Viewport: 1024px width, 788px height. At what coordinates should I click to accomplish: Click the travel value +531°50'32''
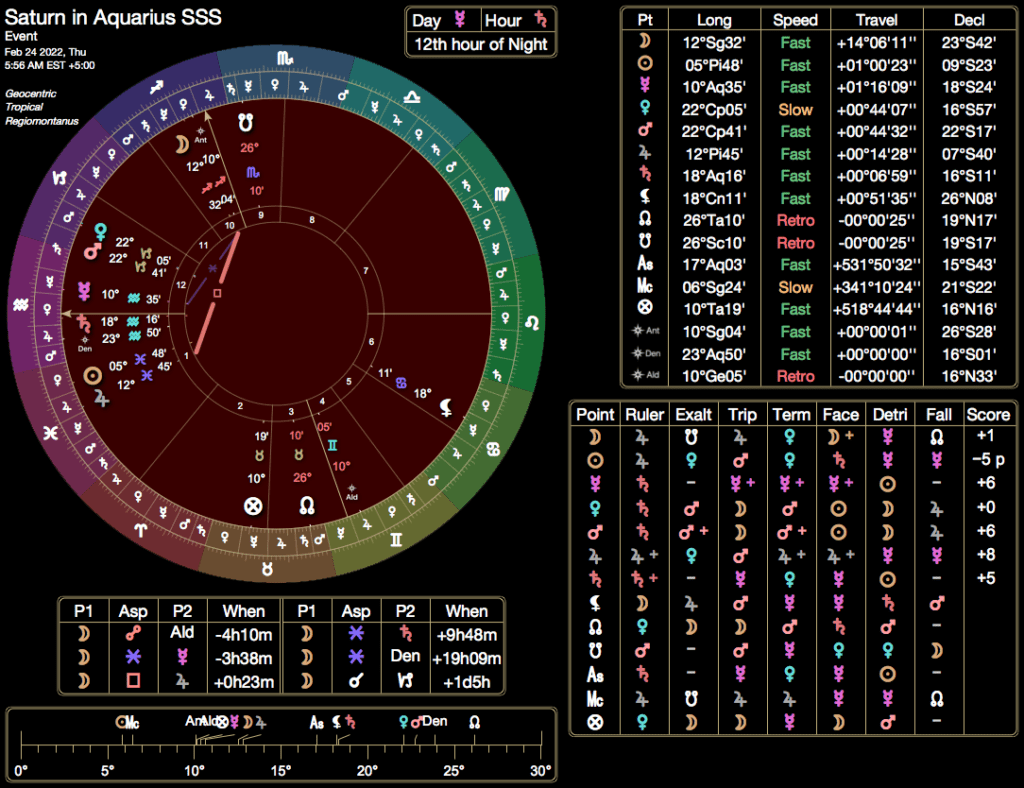coord(876,264)
